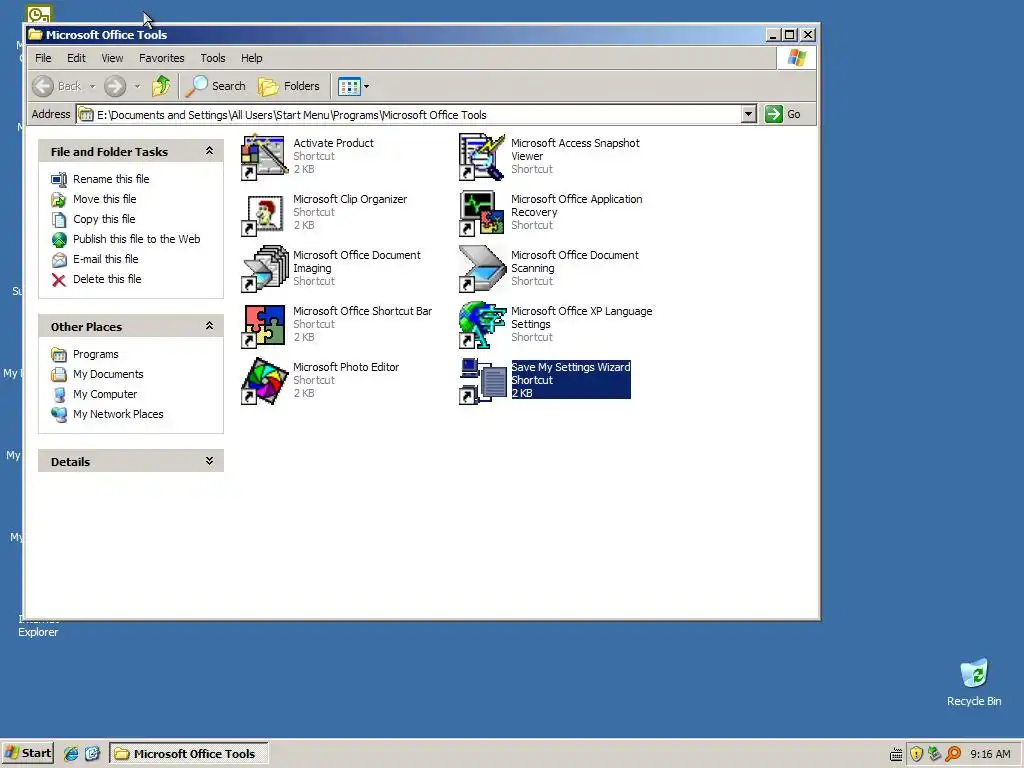The height and width of the screenshot is (768, 1024).
Task: Select 'Microsoft Clip Organizer' name text
Action: click(x=350, y=199)
